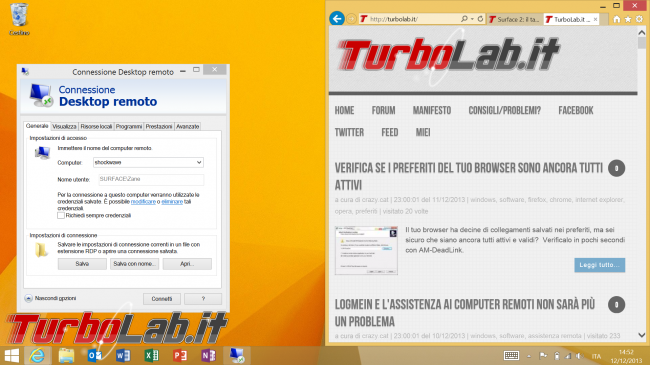Image resolution: width=650 pixels, height=365 pixels.
Task: Open the FORUM menu item
Action: [x=383, y=110]
